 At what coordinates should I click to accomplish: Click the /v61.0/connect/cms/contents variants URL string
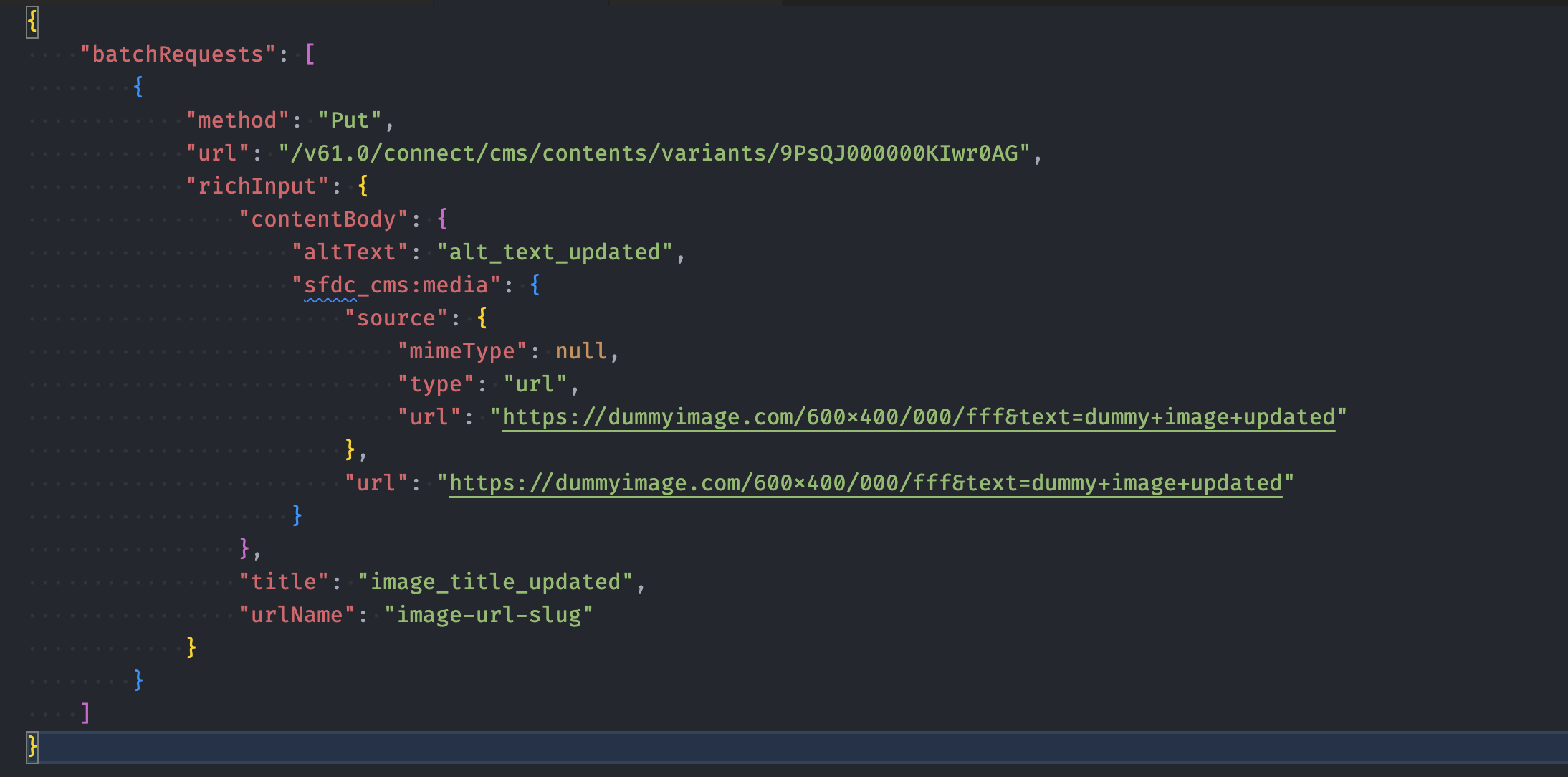coord(654,153)
